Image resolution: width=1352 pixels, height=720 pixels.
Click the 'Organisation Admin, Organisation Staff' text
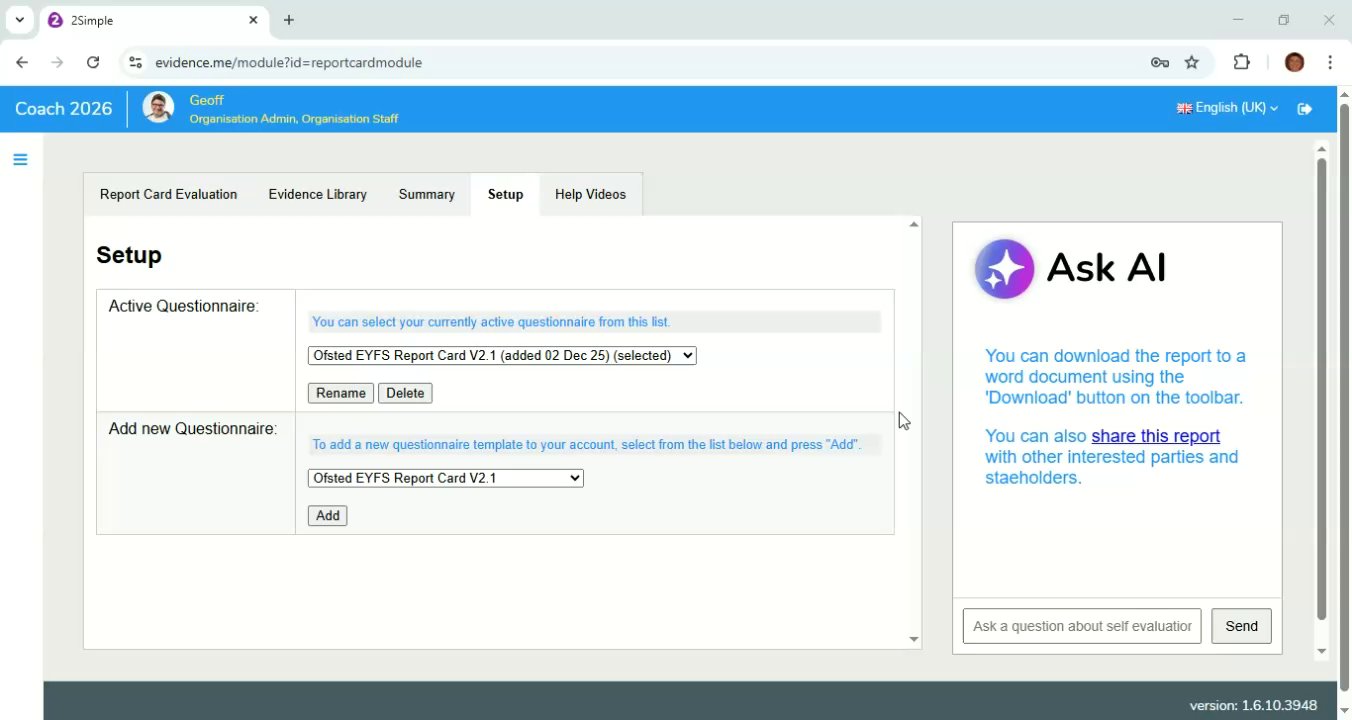(294, 118)
